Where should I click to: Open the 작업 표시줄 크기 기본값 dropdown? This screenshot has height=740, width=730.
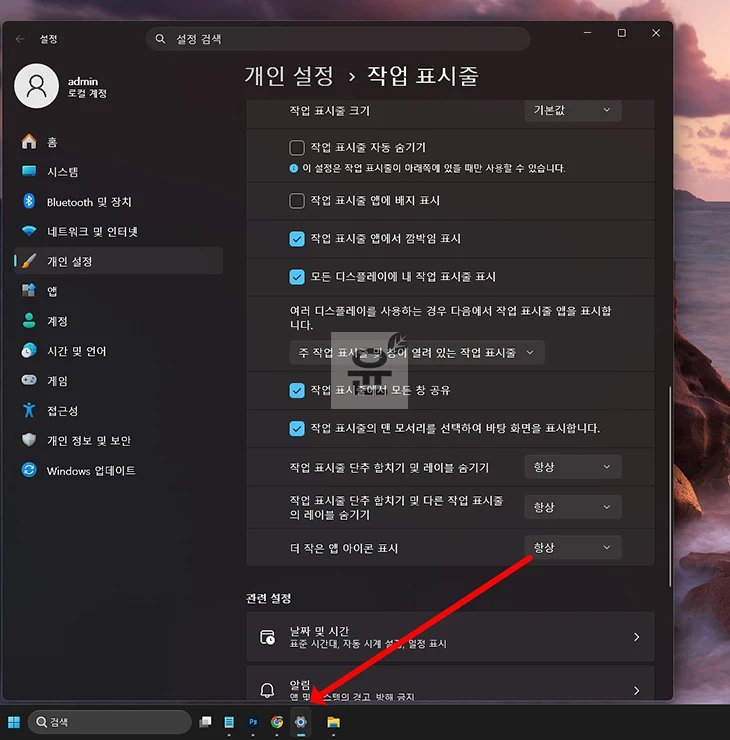[573, 110]
